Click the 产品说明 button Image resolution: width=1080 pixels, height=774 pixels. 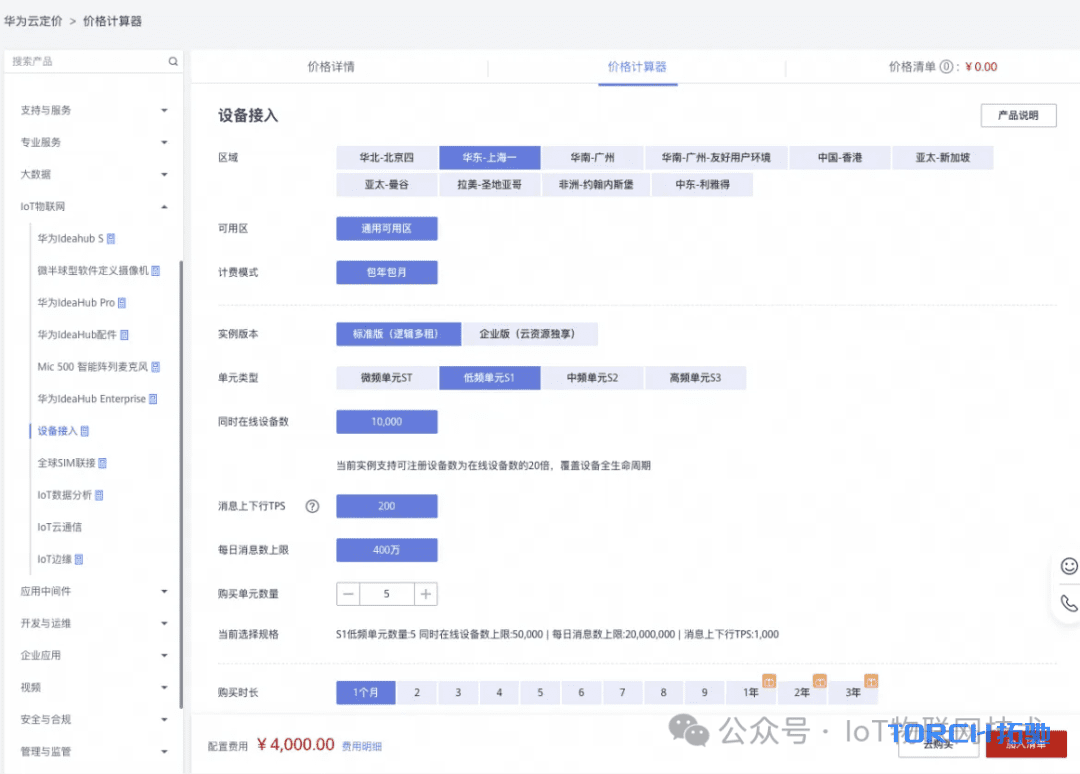click(x=1018, y=115)
